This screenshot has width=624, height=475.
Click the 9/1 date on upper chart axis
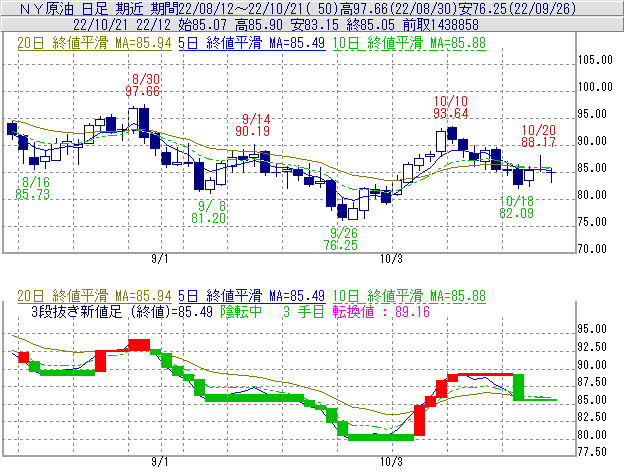160,259
